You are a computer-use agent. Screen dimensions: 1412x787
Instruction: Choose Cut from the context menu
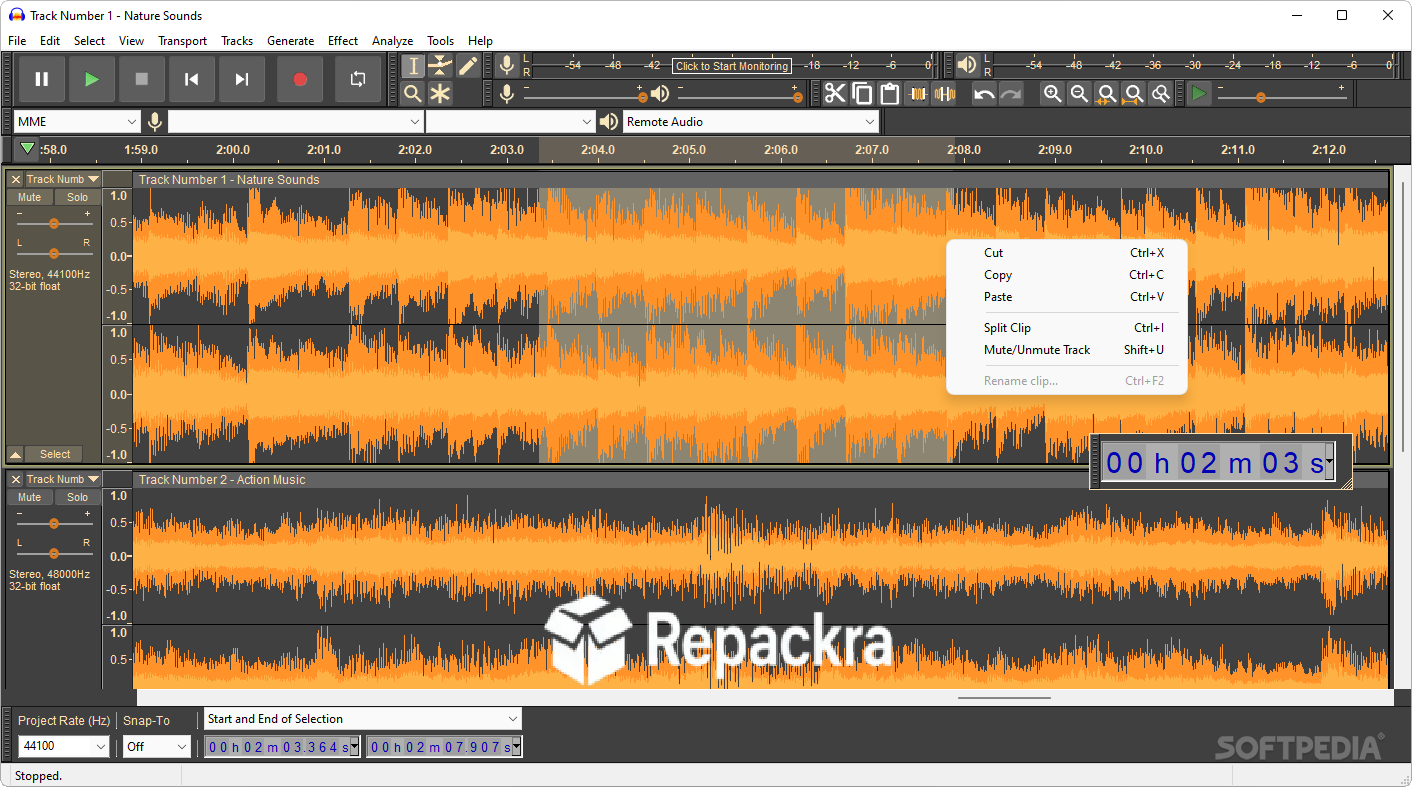click(x=1067, y=253)
